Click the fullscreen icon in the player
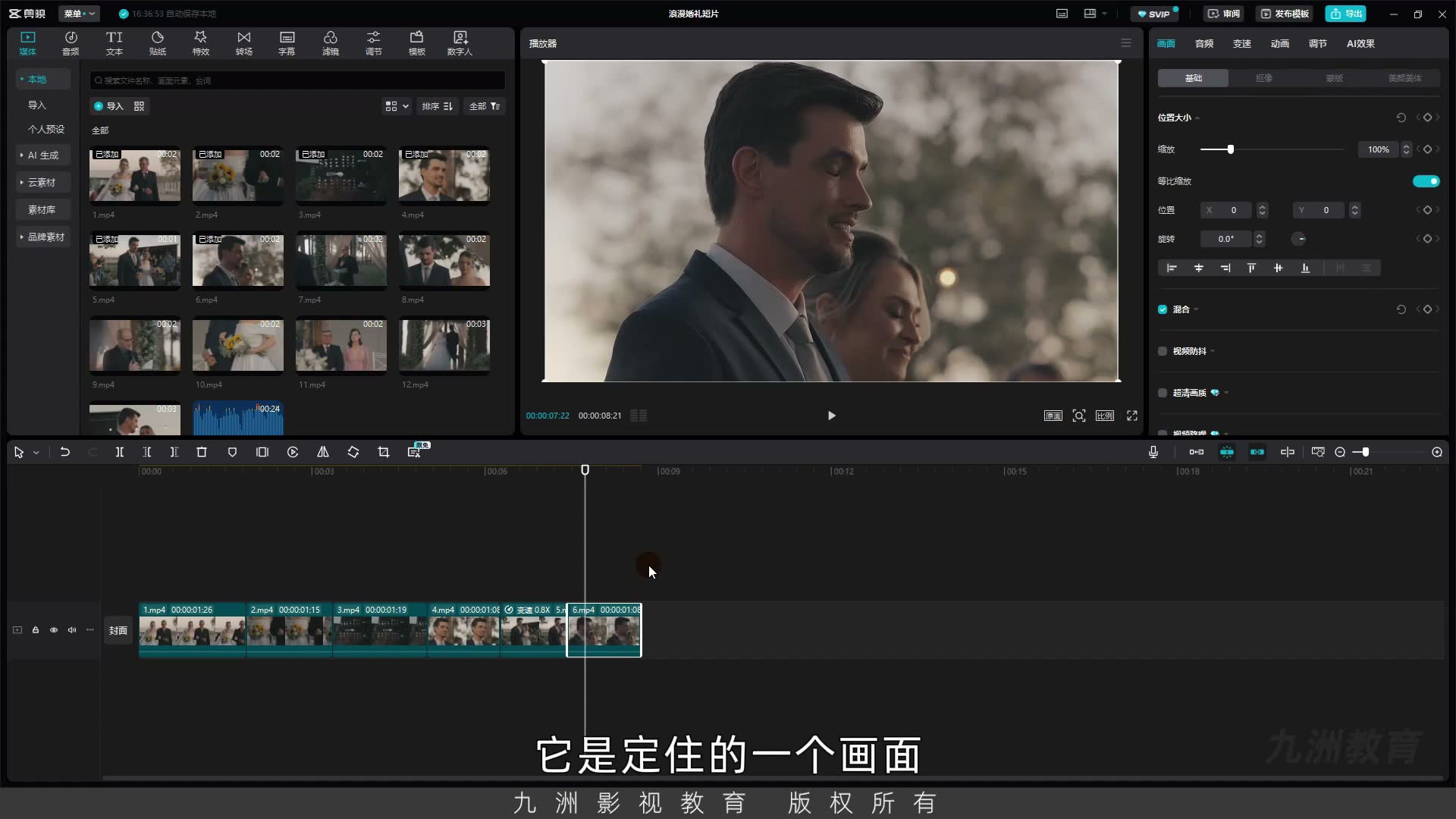The width and height of the screenshot is (1456, 819). click(x=1132, y=416)
